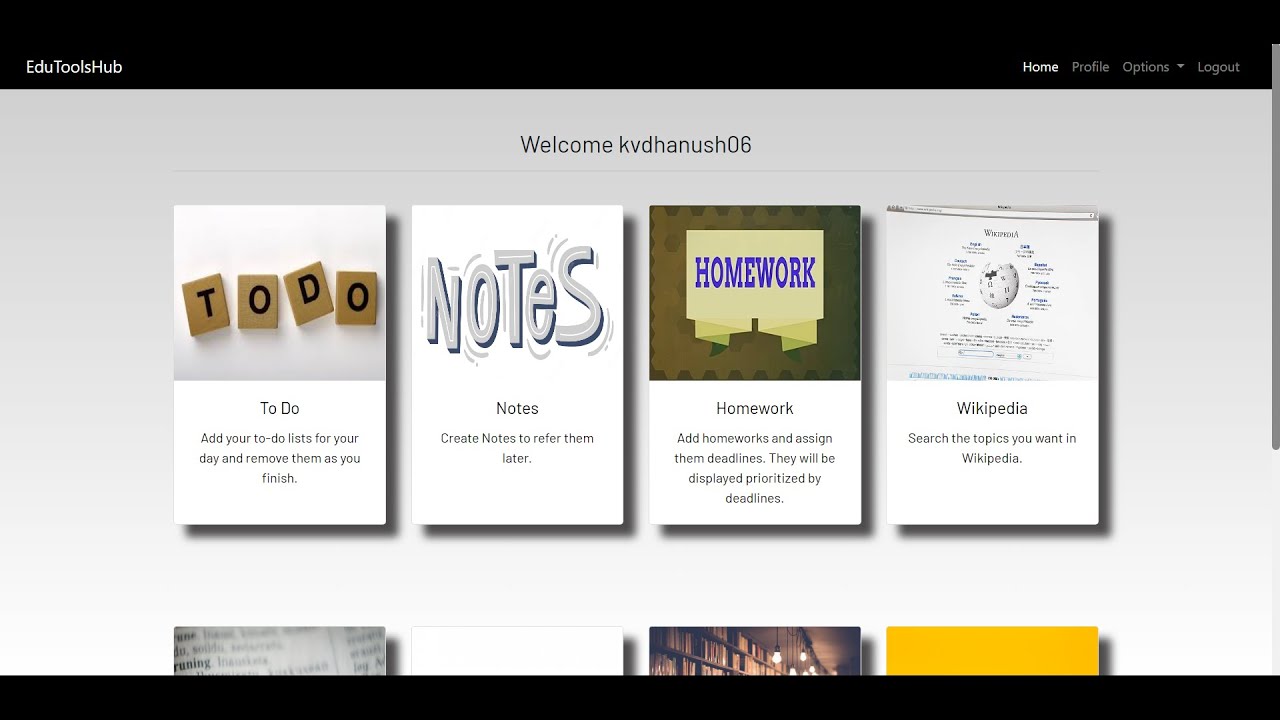Select the 'Add homeworks and assign them deadlines' text
The height and width of the screenshot is (720, 1280).
(755, 468)
